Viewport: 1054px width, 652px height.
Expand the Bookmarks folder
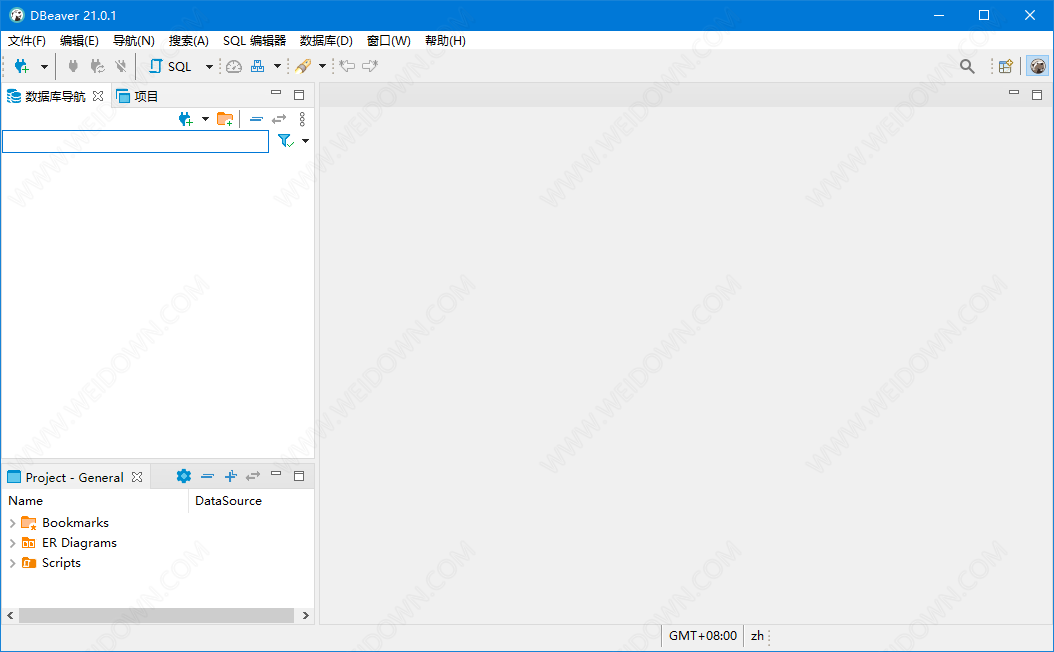click(12, 523)
